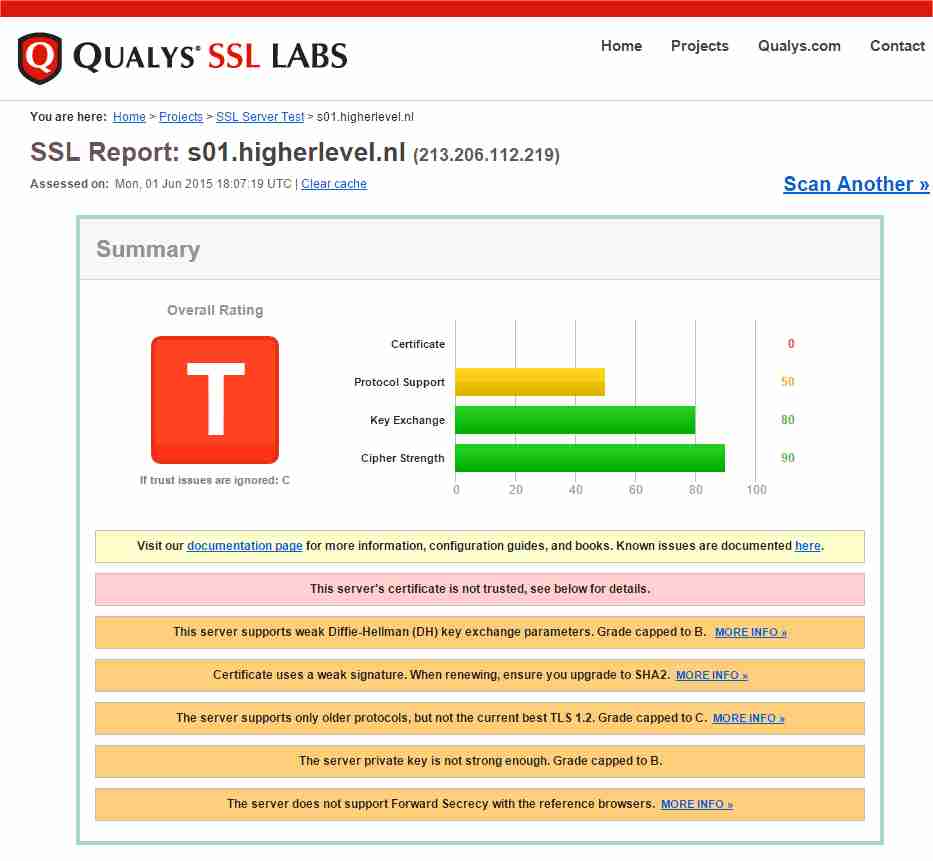The height and width of the screenshot is (861, 933).
Task: Click the Home breadcrumb link
Action: [129, 117]
